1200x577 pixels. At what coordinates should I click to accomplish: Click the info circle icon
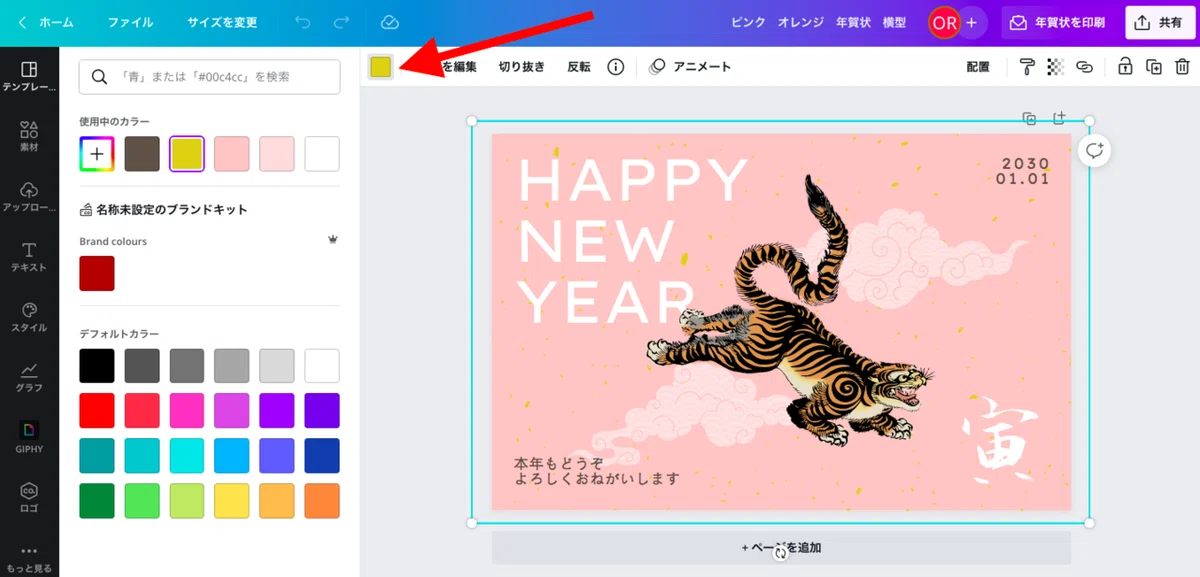click(x=616, y=67)
